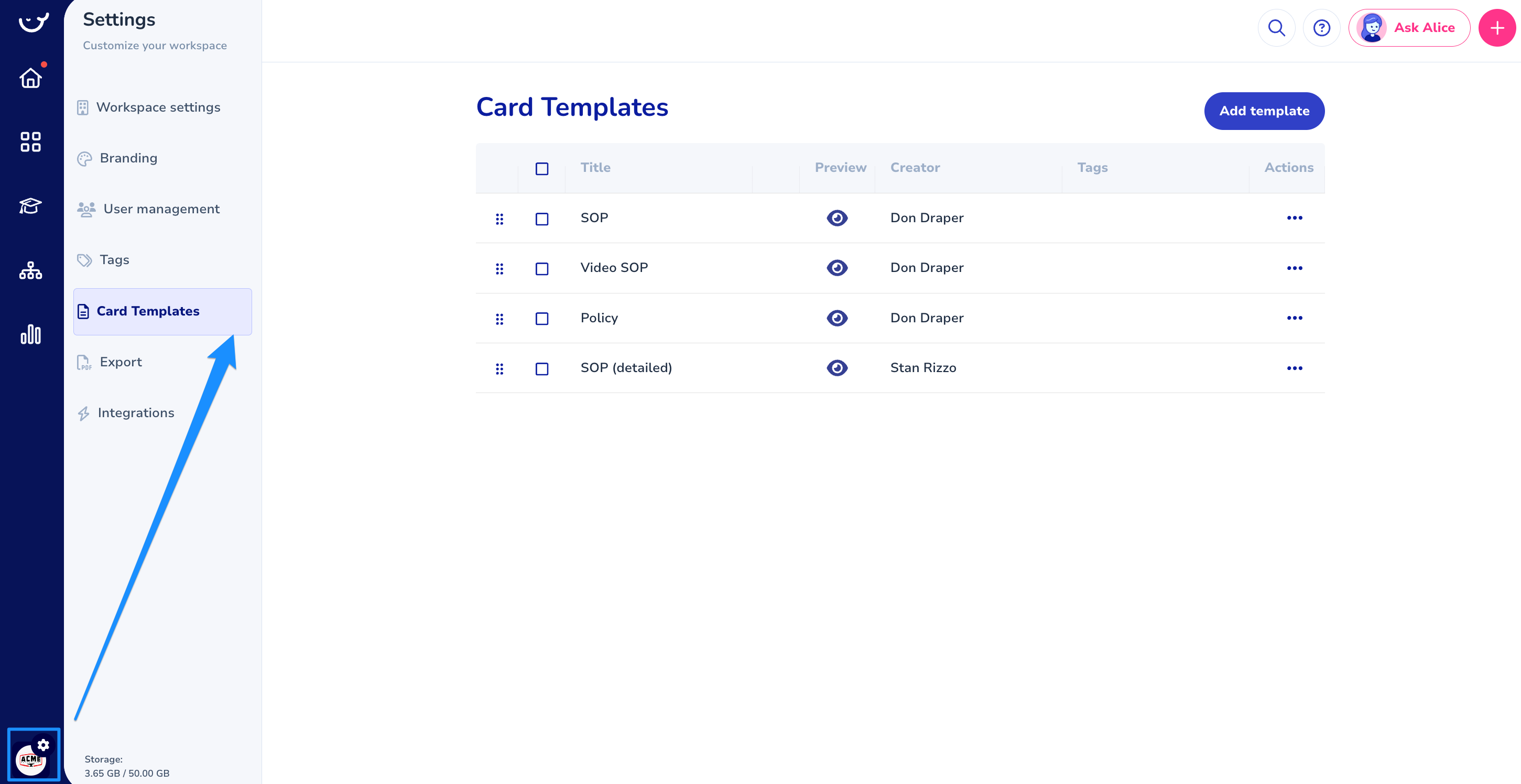Check the SOP template checkbox
Image resolution: width=1521 pixels, height=784 pixels.
541,219
